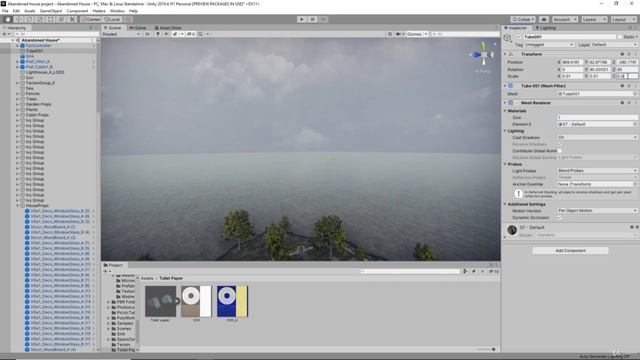640x360 pixels.
Task: Open the File menu
Action: tap(5, 11)
